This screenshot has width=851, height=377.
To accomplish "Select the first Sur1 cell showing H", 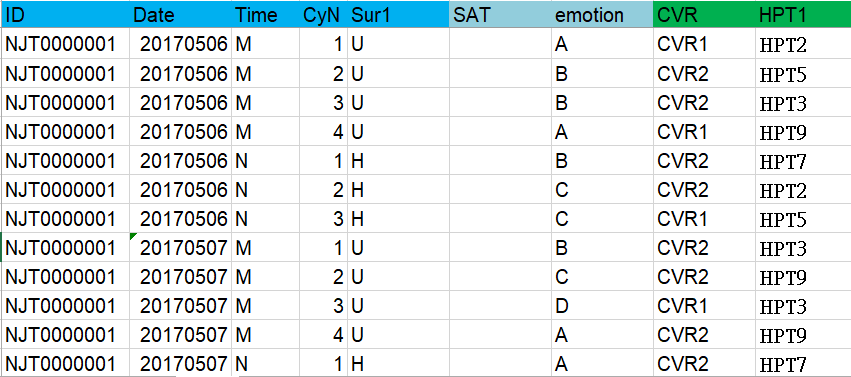I will [398, 161].
